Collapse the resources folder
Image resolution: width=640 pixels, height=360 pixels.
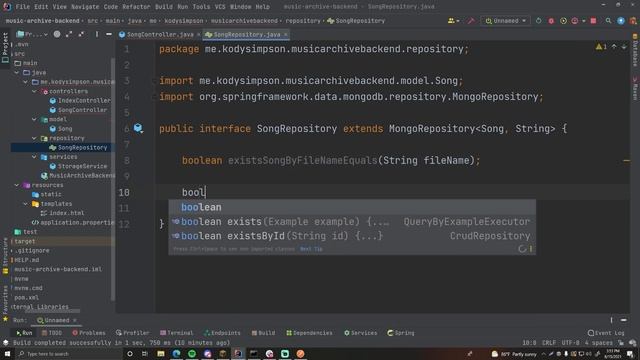17,185
